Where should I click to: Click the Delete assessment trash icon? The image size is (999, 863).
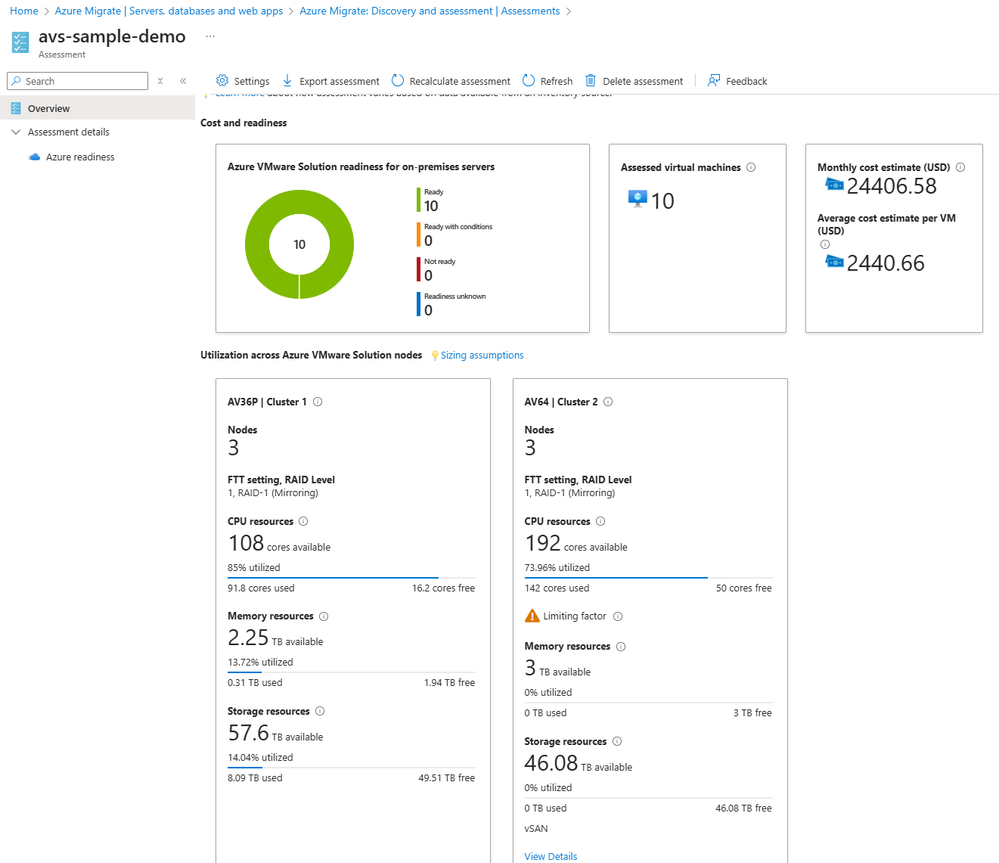coord(591,80)
